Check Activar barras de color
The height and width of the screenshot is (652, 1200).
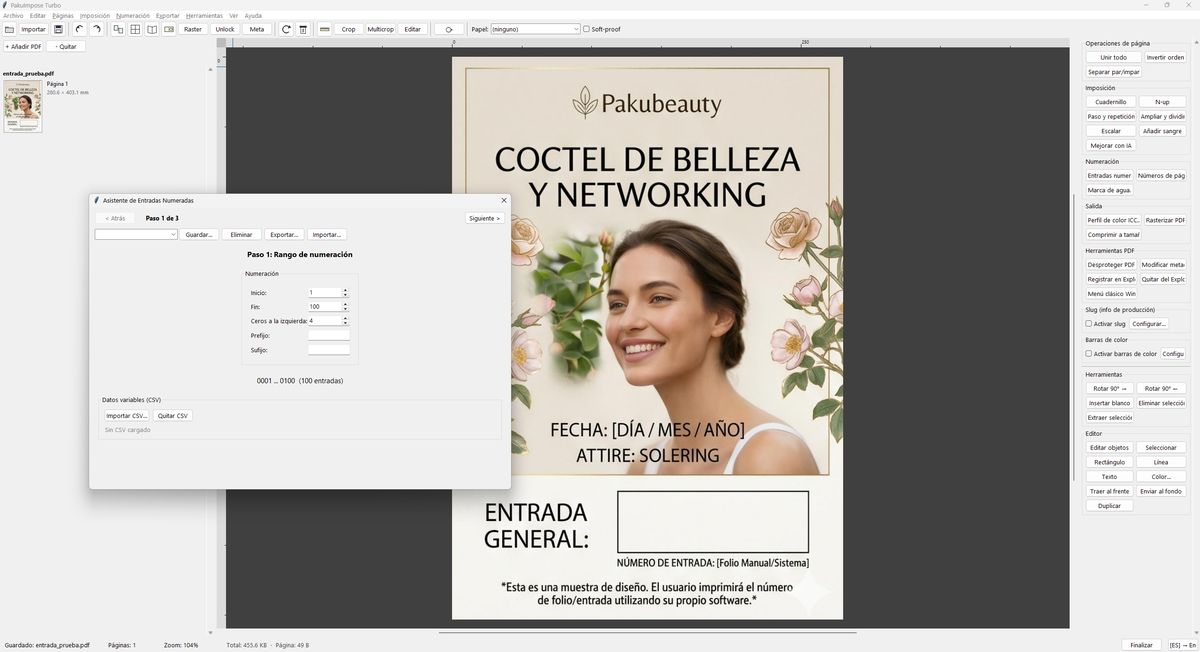coord(1089,354)
